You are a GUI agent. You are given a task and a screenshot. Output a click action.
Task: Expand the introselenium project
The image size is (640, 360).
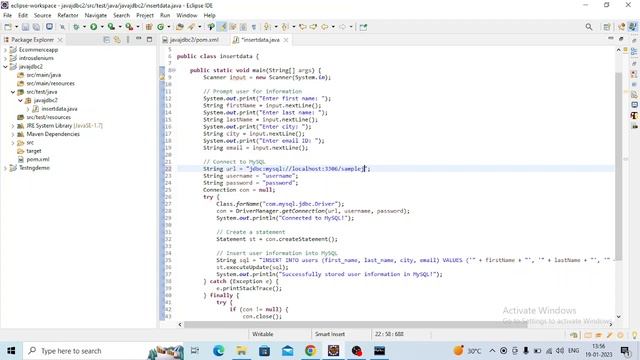tap(5, 58)
